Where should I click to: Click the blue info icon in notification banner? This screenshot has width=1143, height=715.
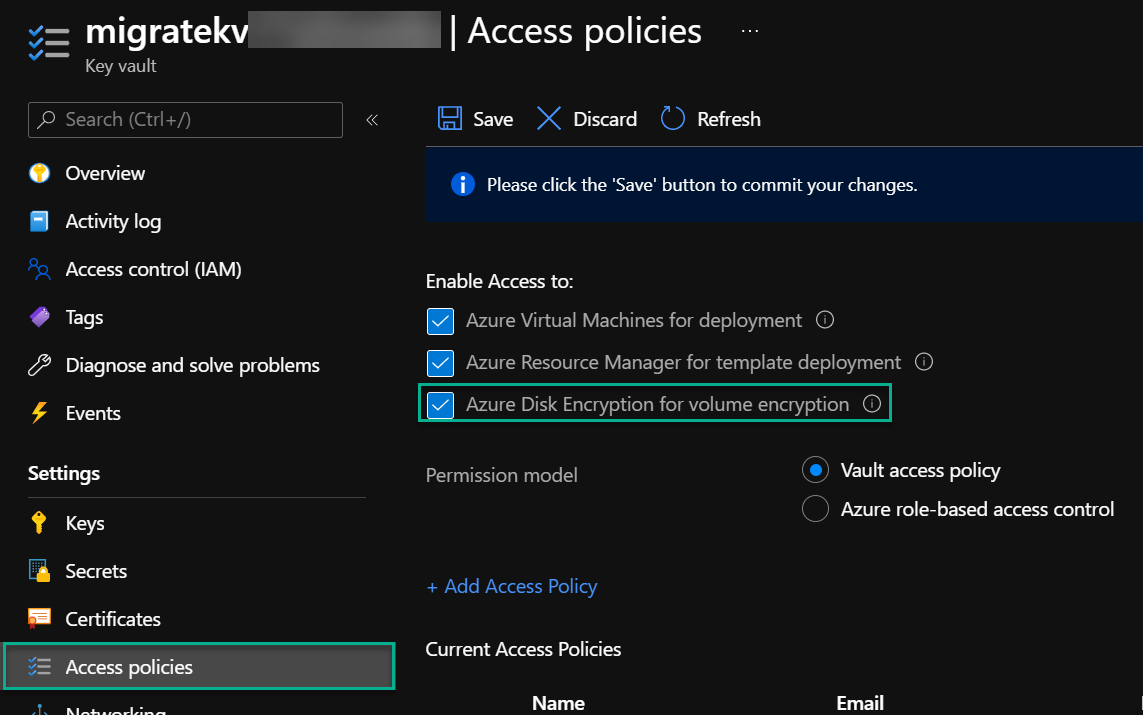point(463,184)
